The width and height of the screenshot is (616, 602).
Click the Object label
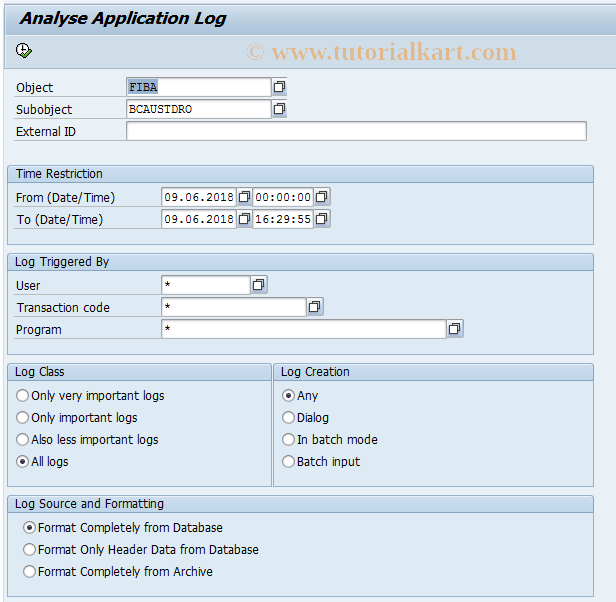coord(34,88)
